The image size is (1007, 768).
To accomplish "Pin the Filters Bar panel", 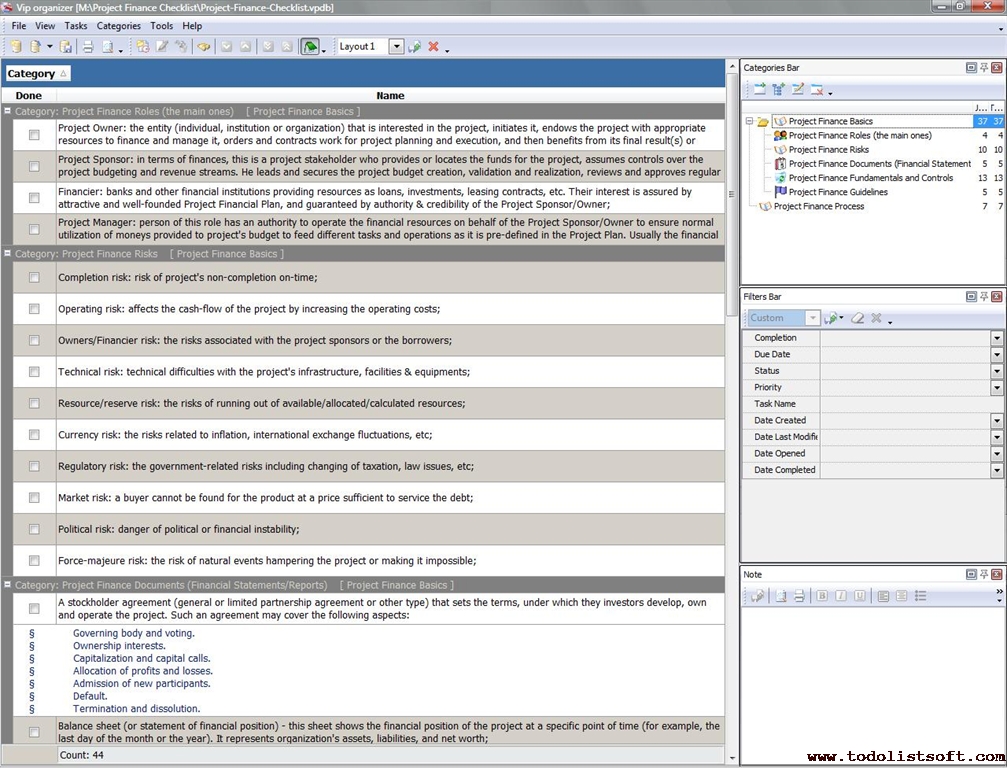I will tap(984, 297).
